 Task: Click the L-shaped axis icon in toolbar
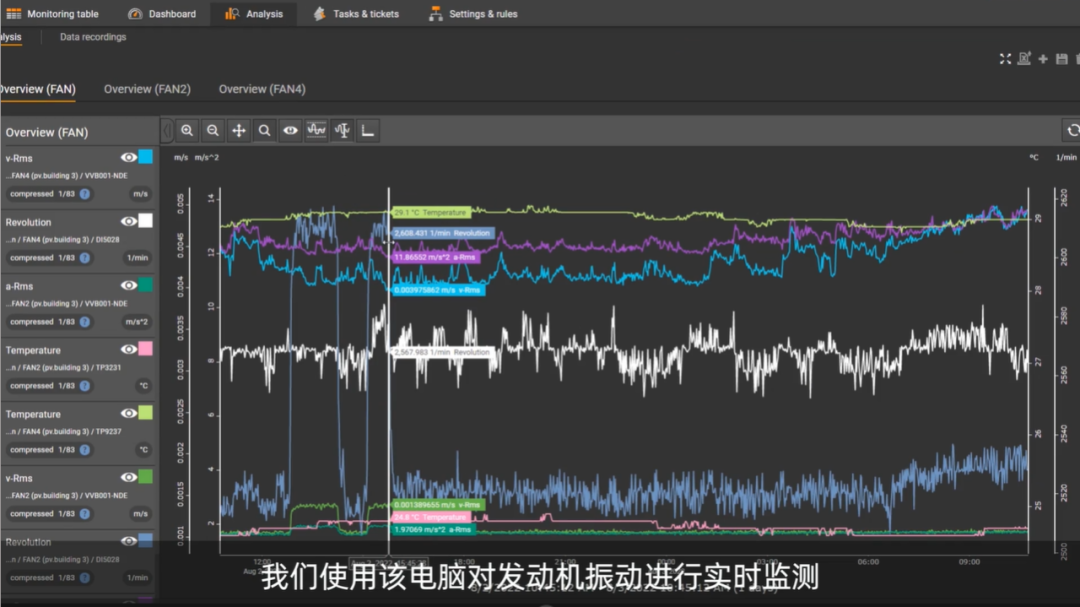[x=368, y=130]
